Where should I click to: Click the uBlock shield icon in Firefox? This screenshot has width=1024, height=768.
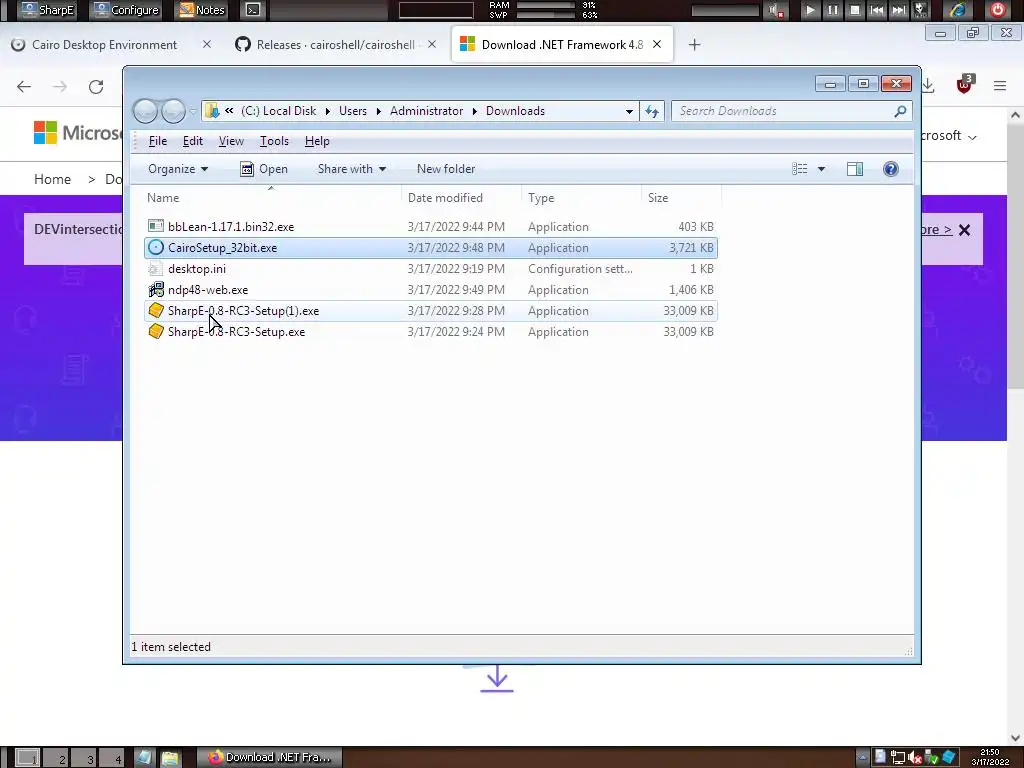pyautogui.click(x=964, y=85)
